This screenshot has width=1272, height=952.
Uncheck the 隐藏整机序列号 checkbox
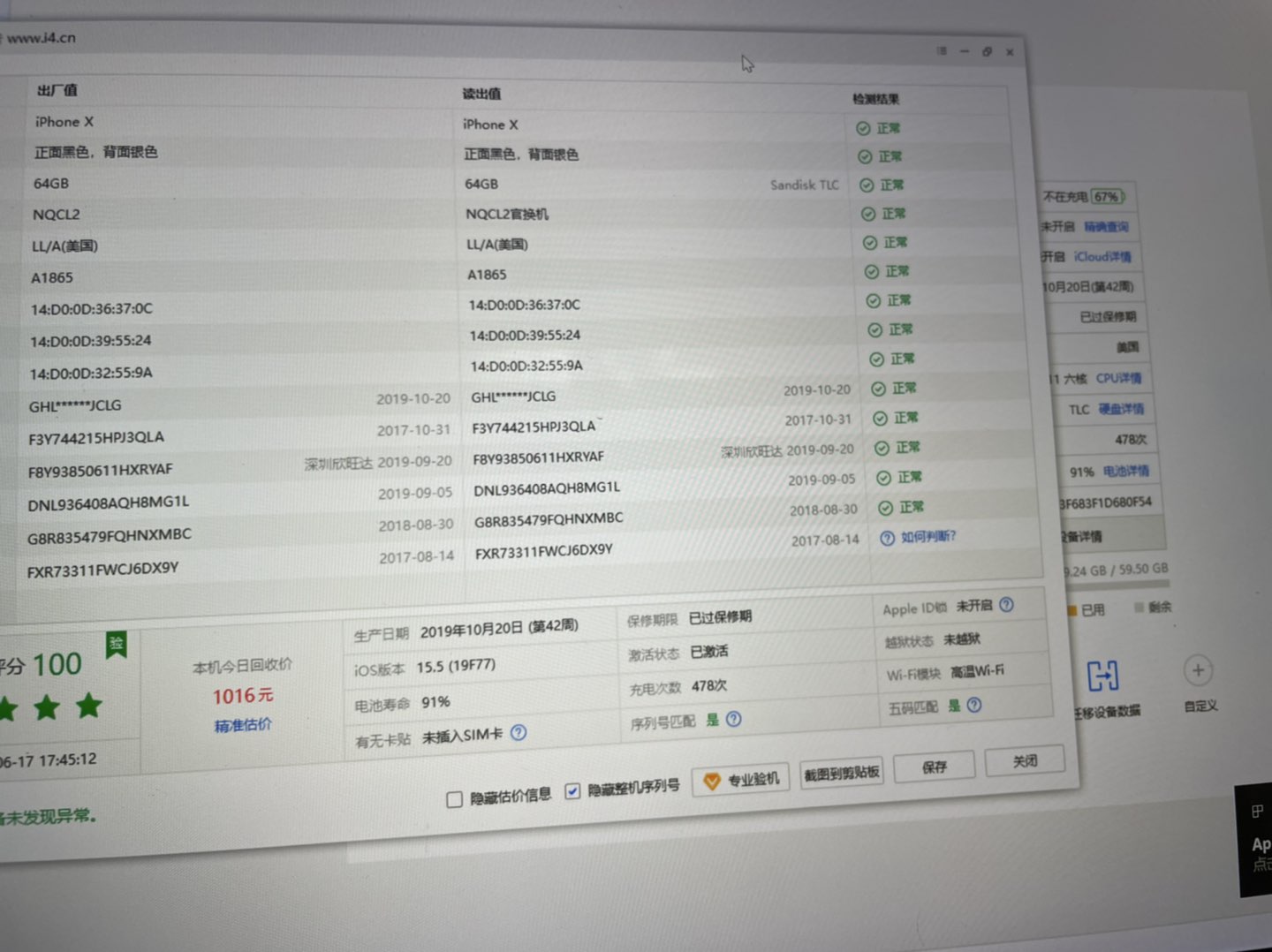[572, 791]
